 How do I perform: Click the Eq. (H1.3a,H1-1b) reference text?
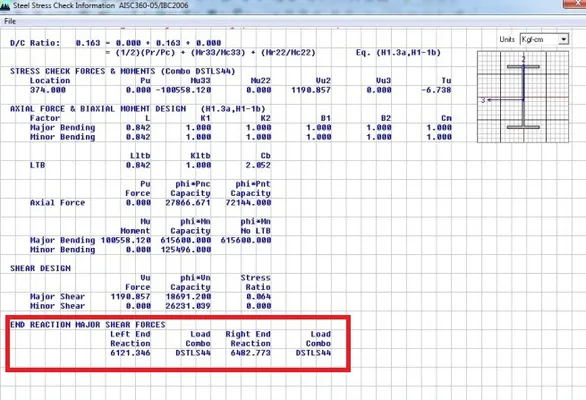point(398,53)
